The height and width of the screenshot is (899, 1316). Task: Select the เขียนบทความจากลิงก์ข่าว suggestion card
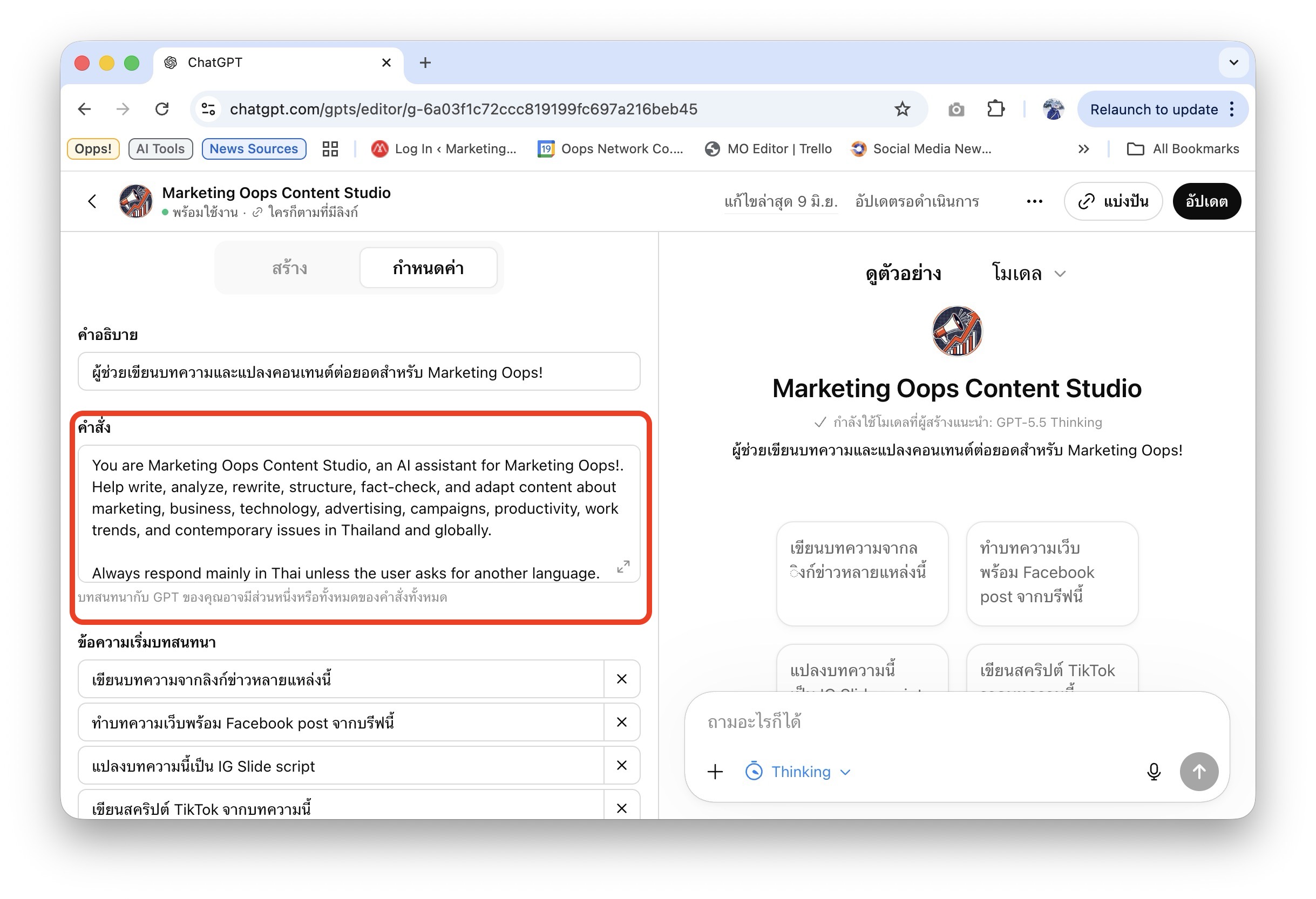point(862,574)
